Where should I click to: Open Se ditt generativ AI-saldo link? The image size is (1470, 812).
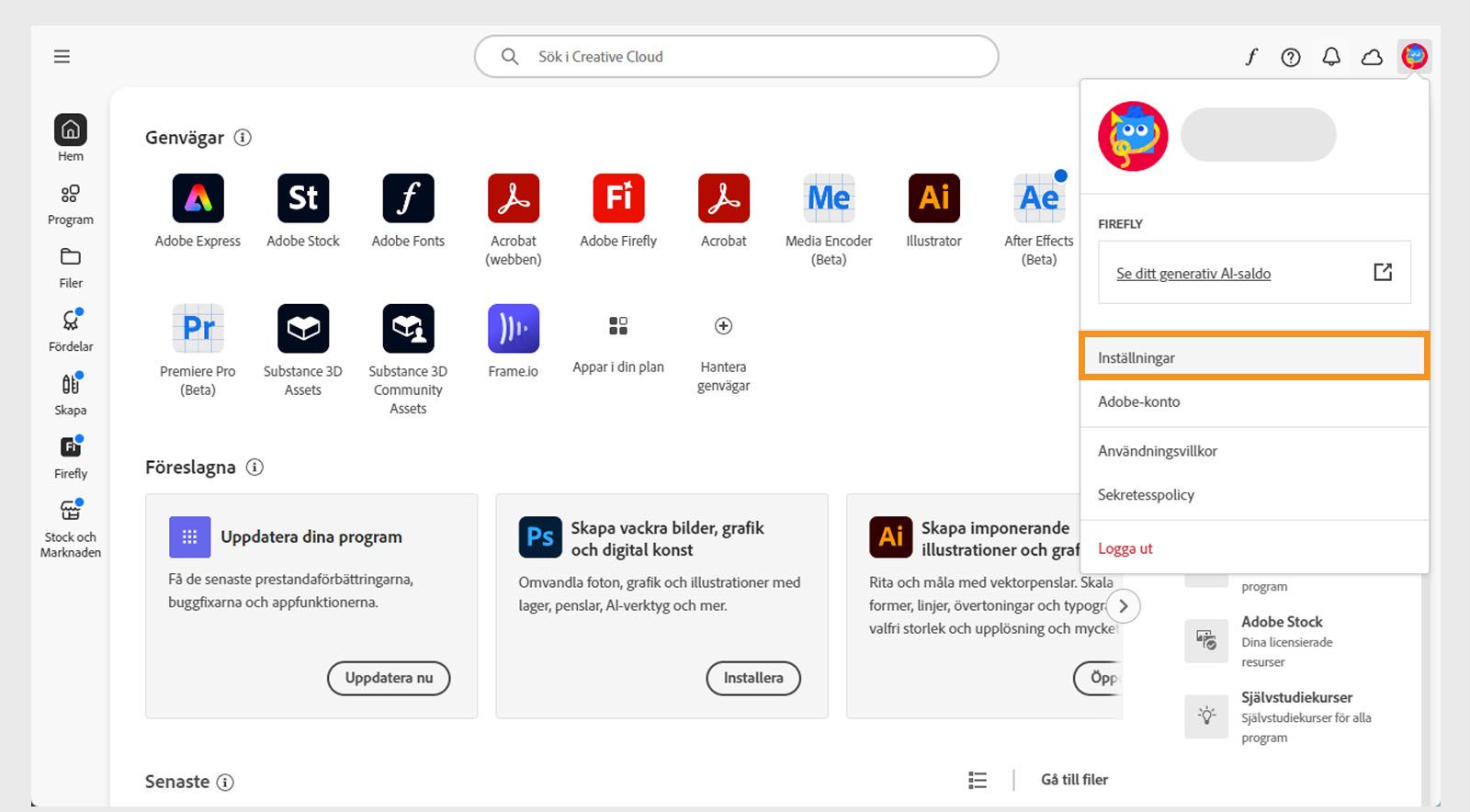[1193, 274]
